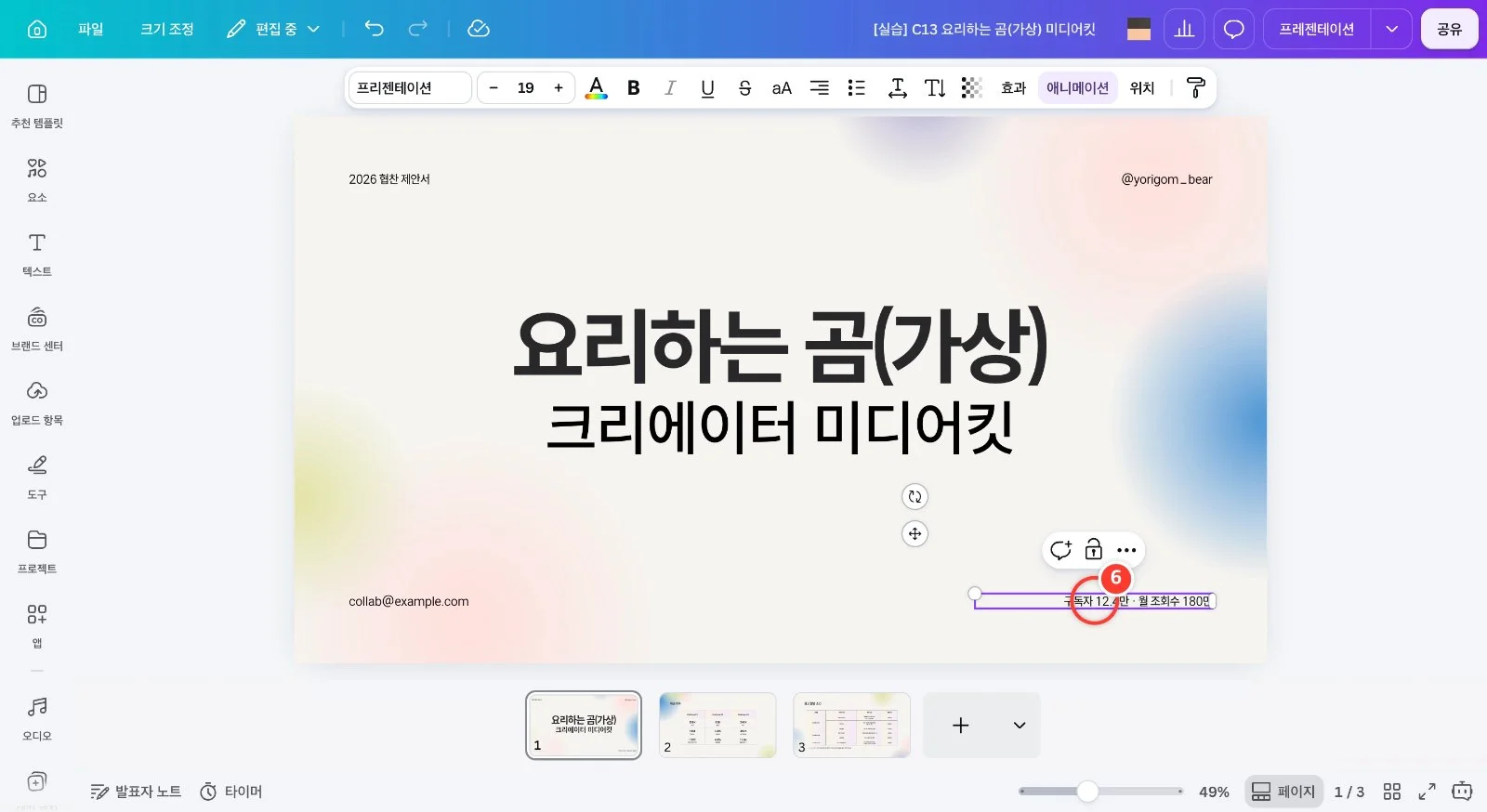The height and width of the screenshot is (812, 1487).
Task: Open the comments speech bubble icon
Action: tap(1233, 29)
